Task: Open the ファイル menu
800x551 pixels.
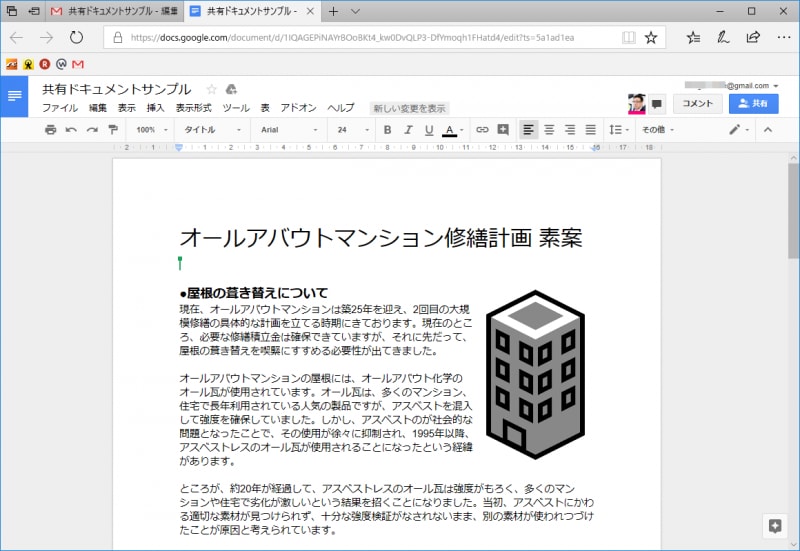Action: [x=60, y=108]
